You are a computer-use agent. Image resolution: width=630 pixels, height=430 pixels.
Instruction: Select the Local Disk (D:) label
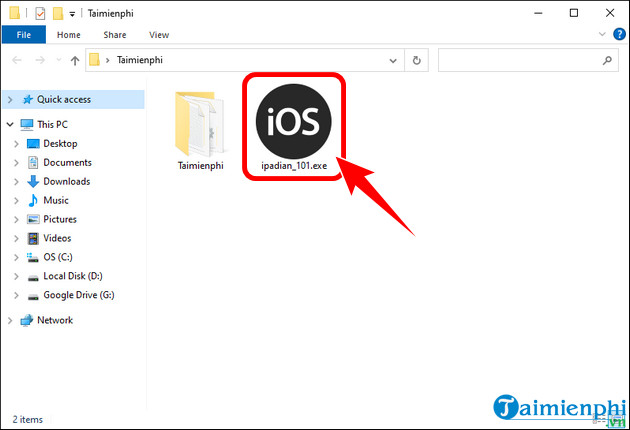tap(73, 276)
